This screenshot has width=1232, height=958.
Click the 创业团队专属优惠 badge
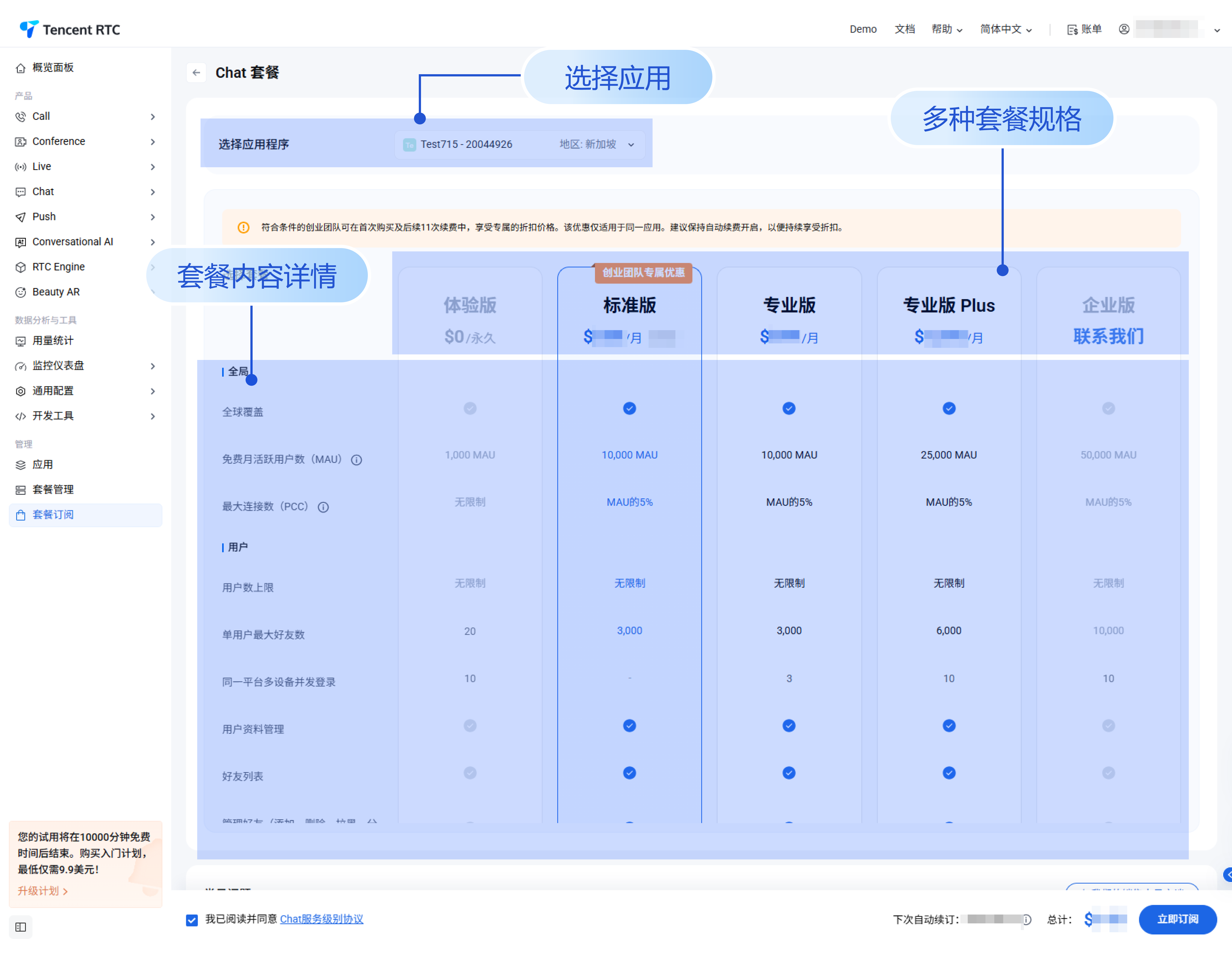[x=644, y=273]
